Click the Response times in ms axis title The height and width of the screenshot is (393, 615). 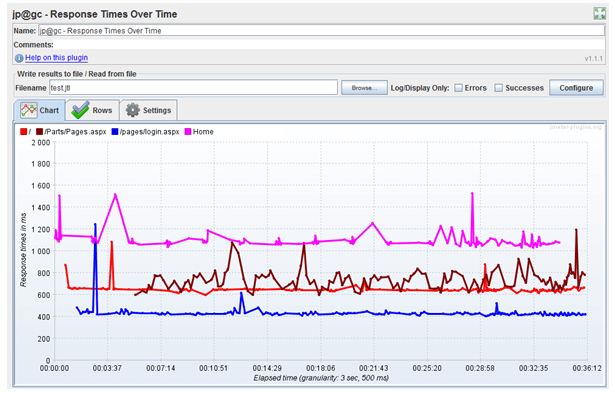tap(23, 250)
